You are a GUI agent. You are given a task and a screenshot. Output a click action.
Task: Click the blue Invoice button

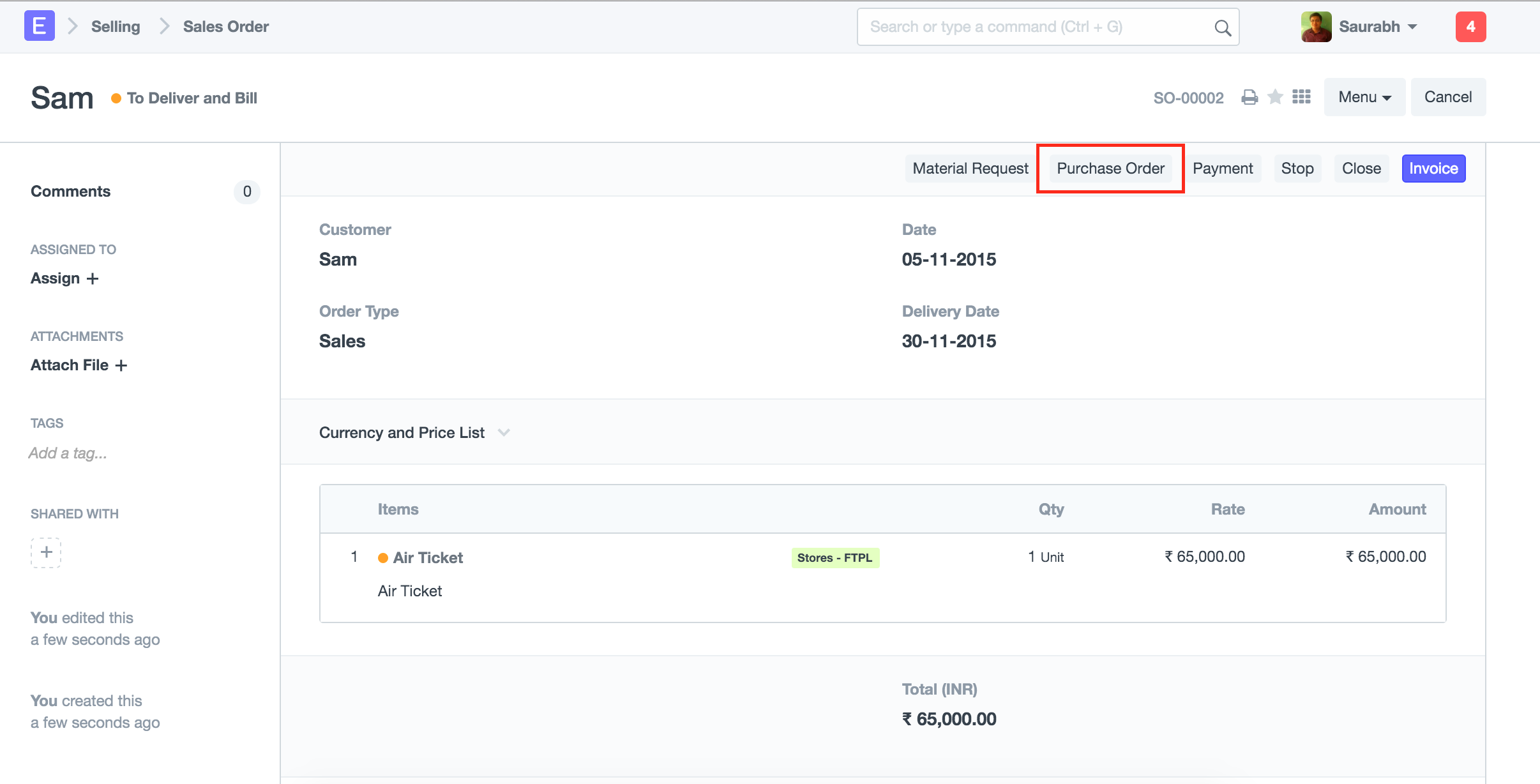coord(1433,169)
